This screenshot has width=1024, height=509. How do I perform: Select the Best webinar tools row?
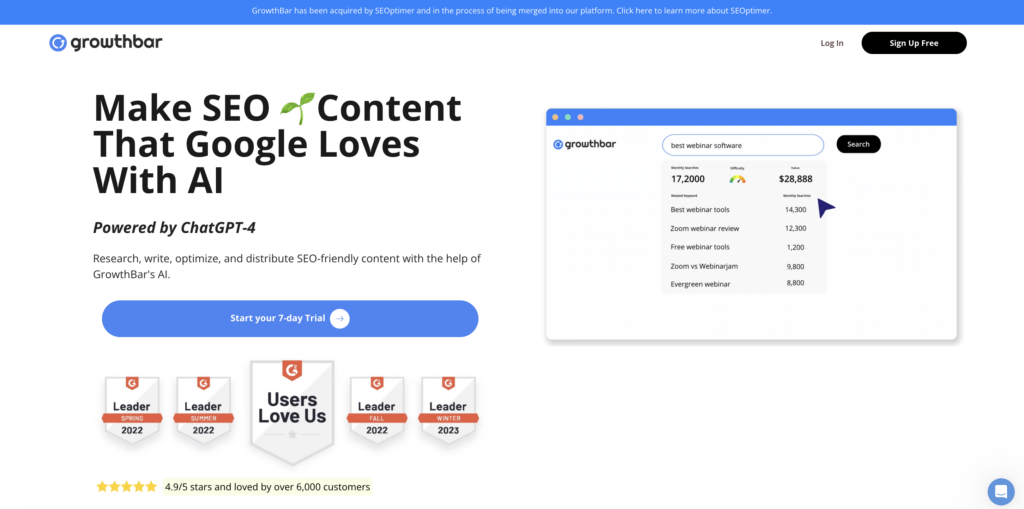(x=743, y=210)
